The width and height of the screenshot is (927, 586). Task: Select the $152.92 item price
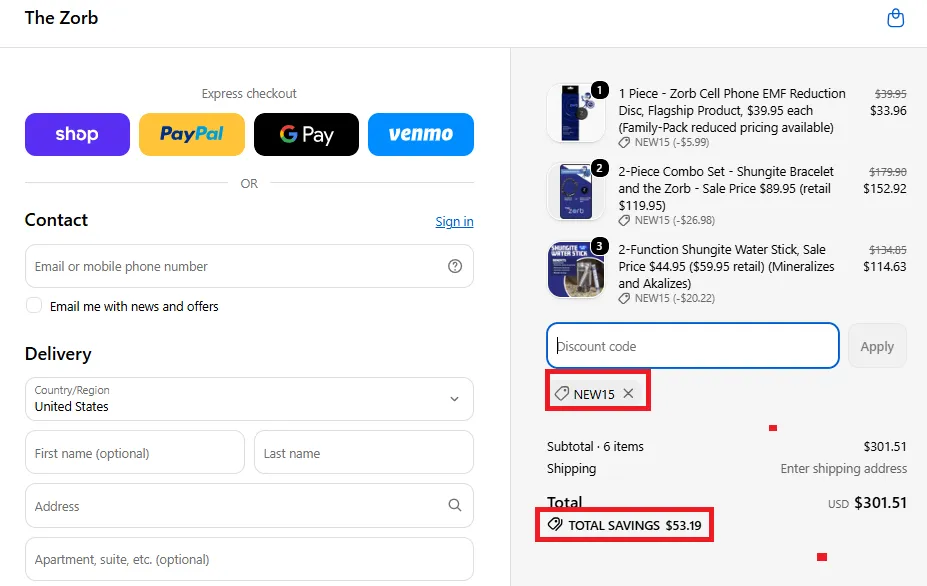point(885,189)
